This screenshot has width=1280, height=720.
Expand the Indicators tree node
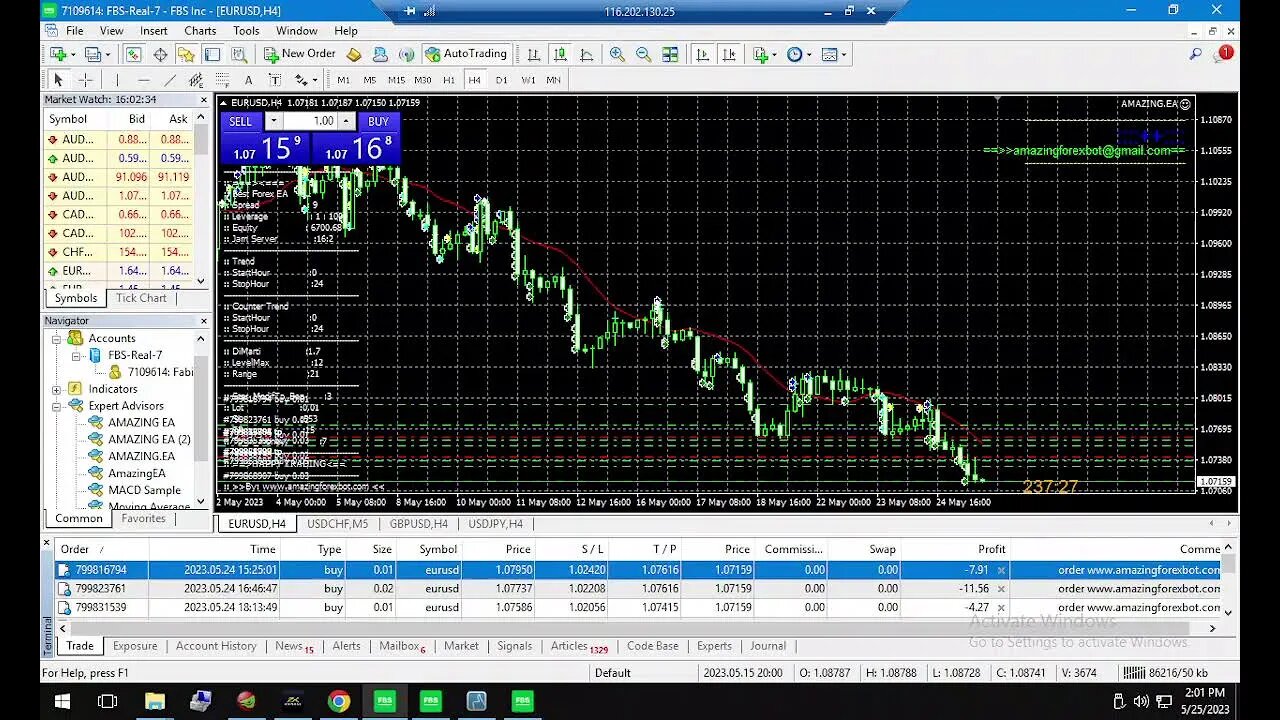coord(57,389)
